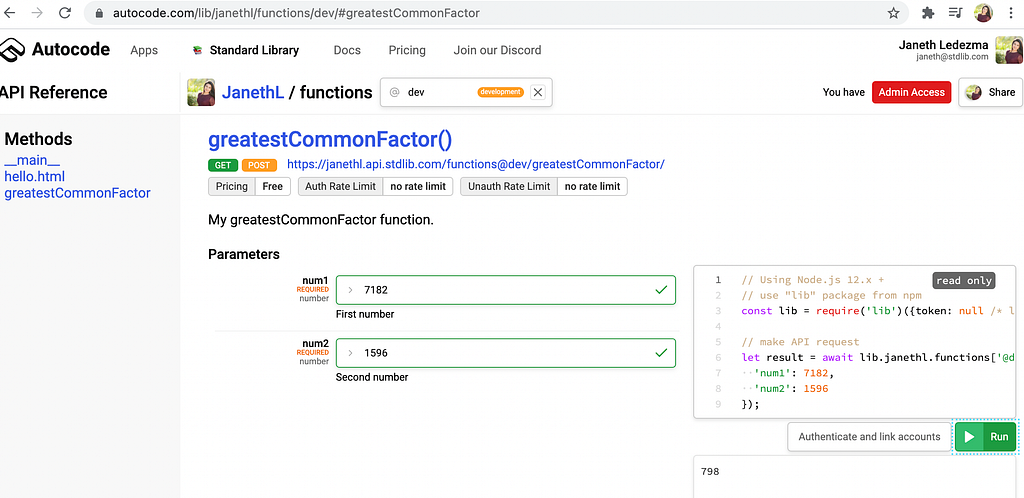Viewport: 1024px width, 498px height.
Task: Click the greatestCommonFactor() heading
Action: (x=330, y=139)
